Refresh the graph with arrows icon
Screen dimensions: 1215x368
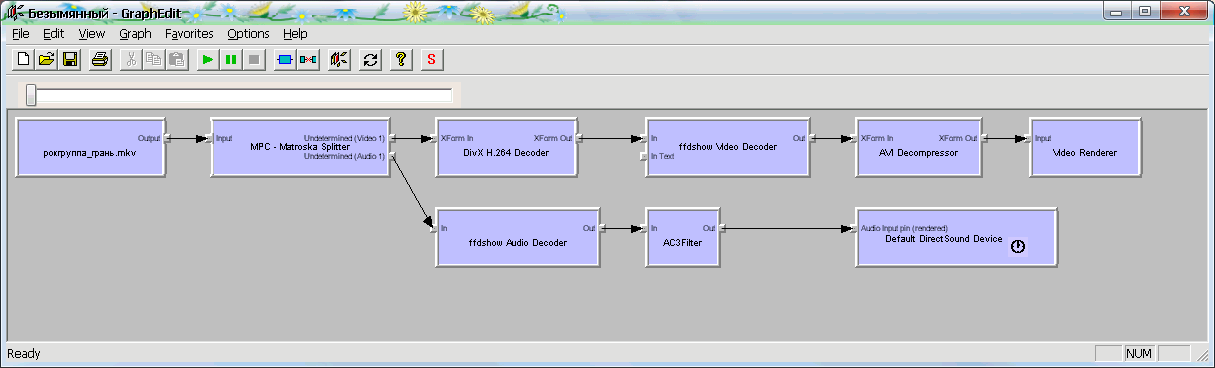pyautogui.click(x=370, y=60)
